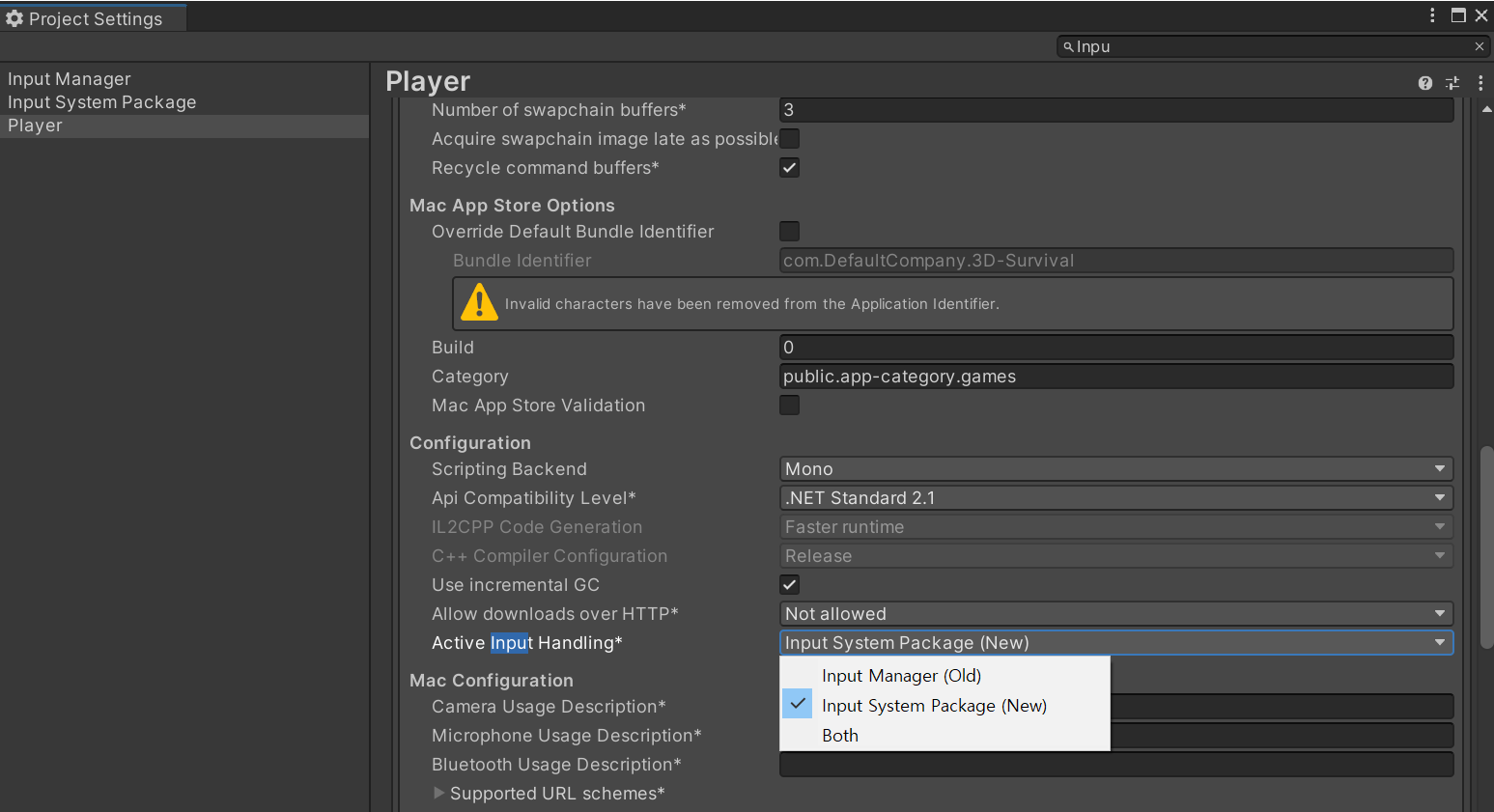Select Input Manager in the sidebar
Screen dimensions: 1494x812
click(183, 79)
